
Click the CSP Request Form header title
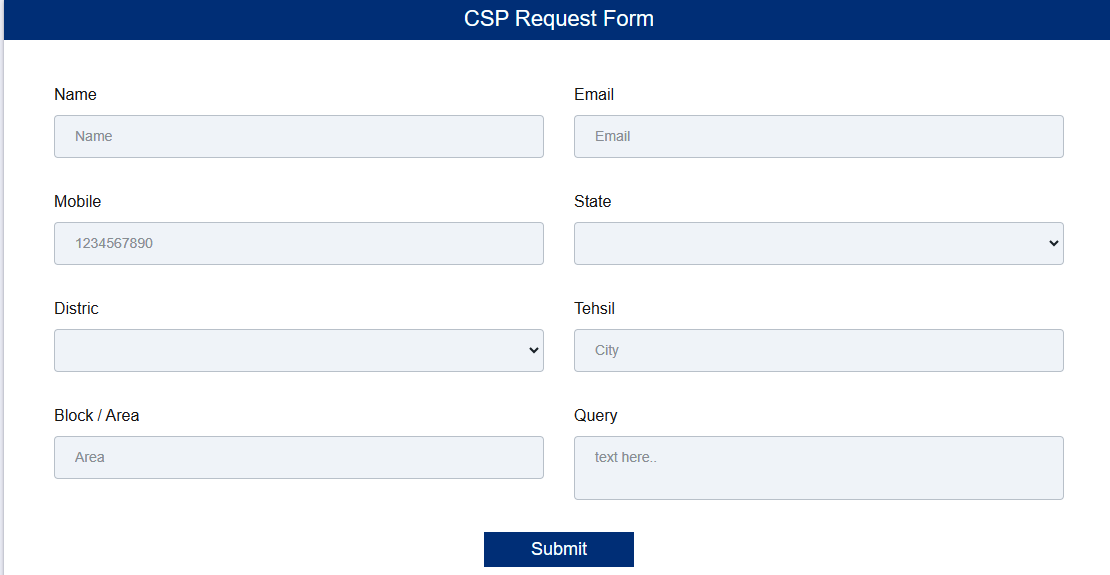click(x=558, y=19)
